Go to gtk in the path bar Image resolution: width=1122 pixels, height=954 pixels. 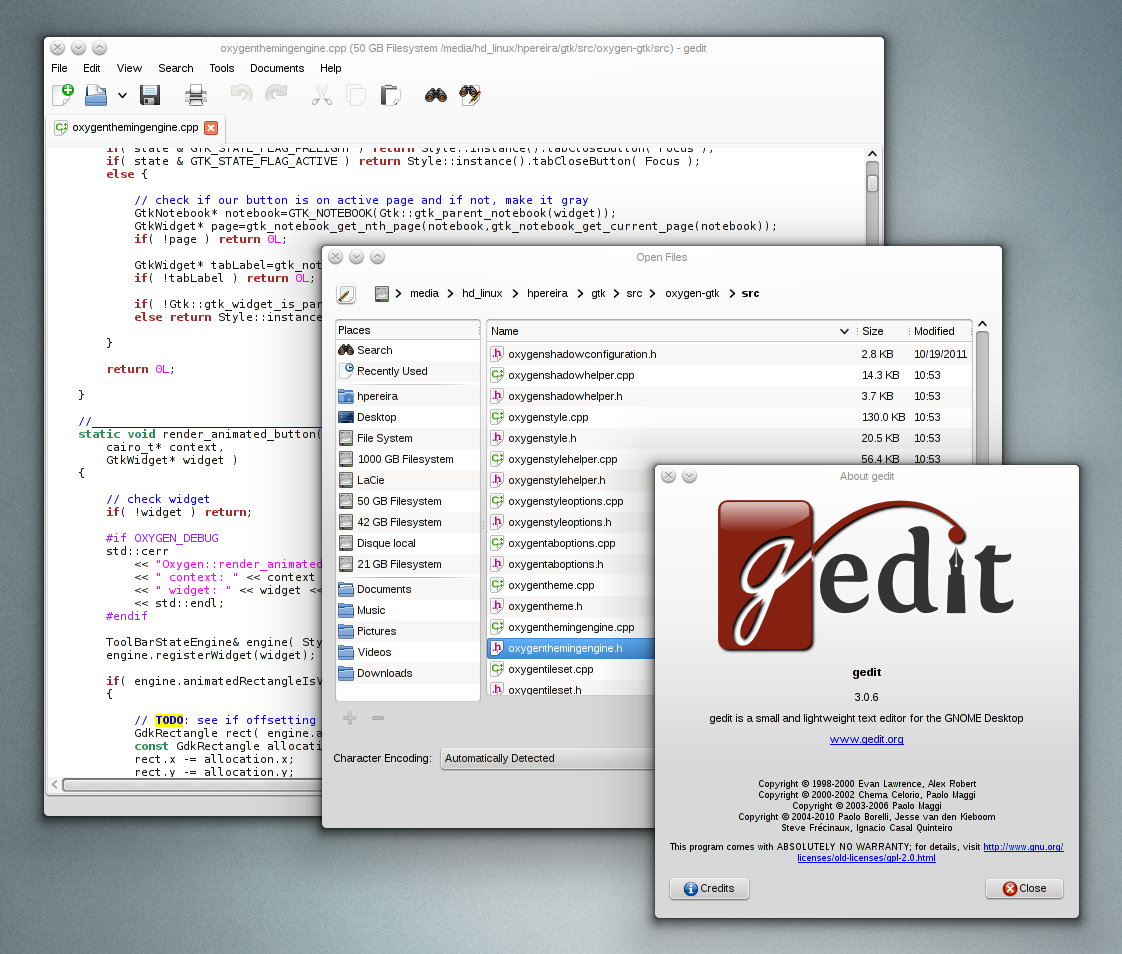coord(598,293)
